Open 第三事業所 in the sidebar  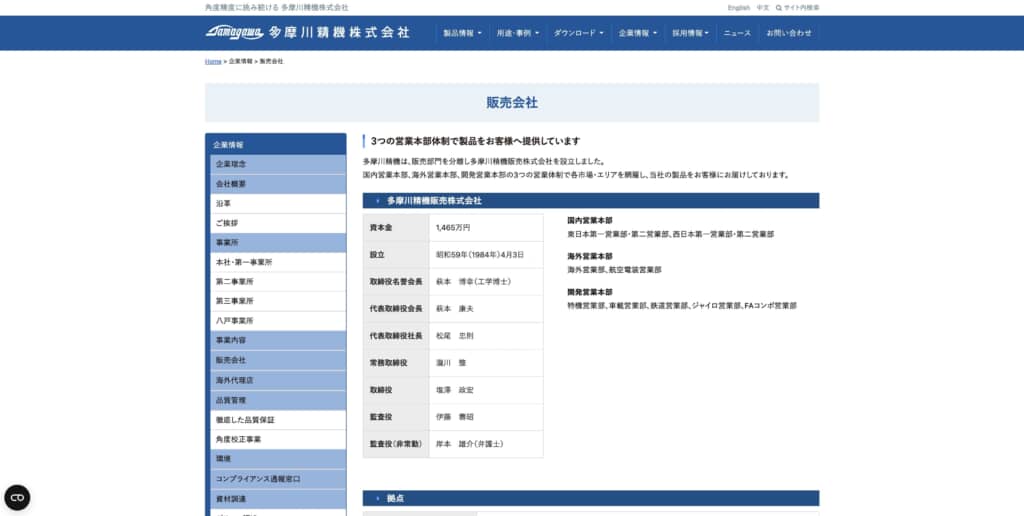coord(278,301)
